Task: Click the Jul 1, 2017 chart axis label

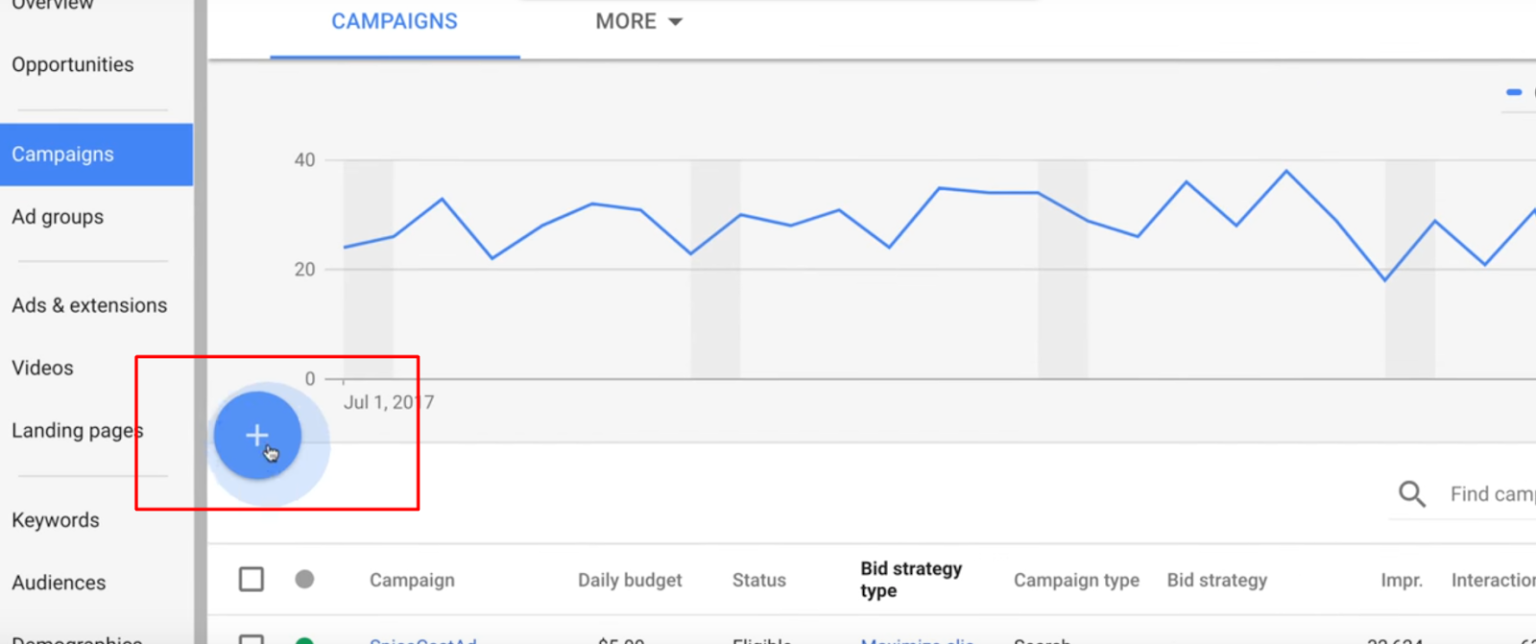Action: pos(389,401)
